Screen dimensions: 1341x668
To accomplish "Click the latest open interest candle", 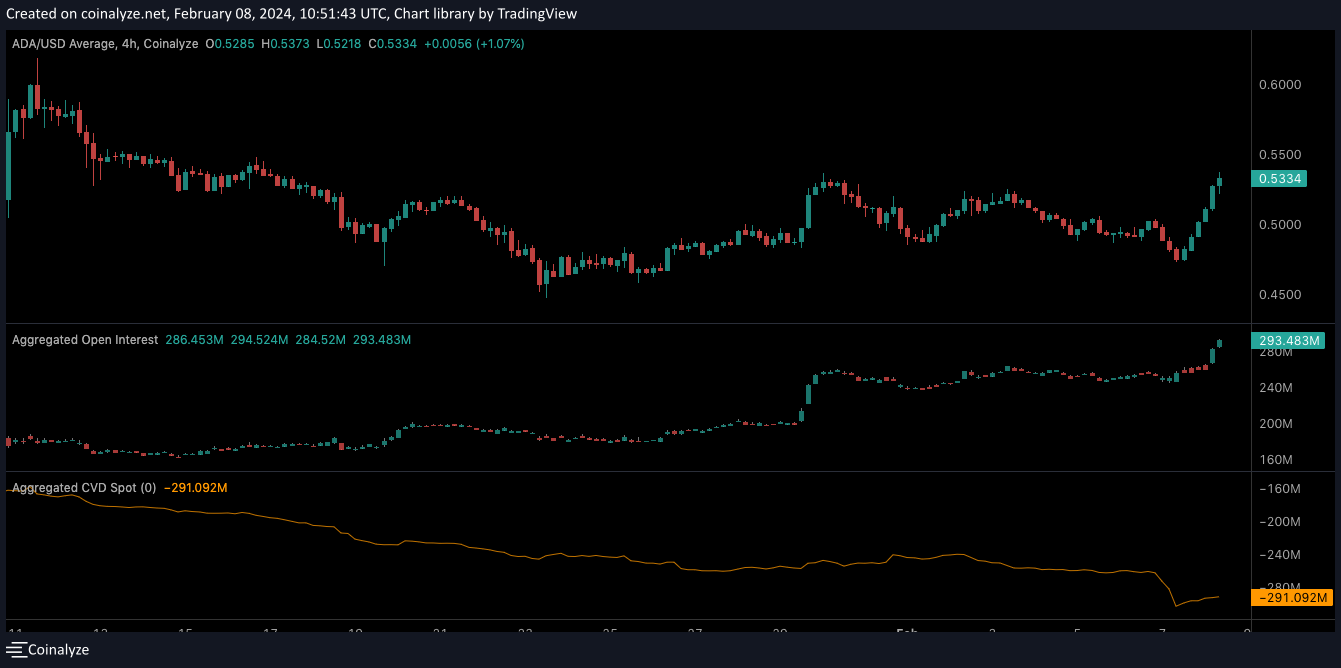I will [1219, 343].
